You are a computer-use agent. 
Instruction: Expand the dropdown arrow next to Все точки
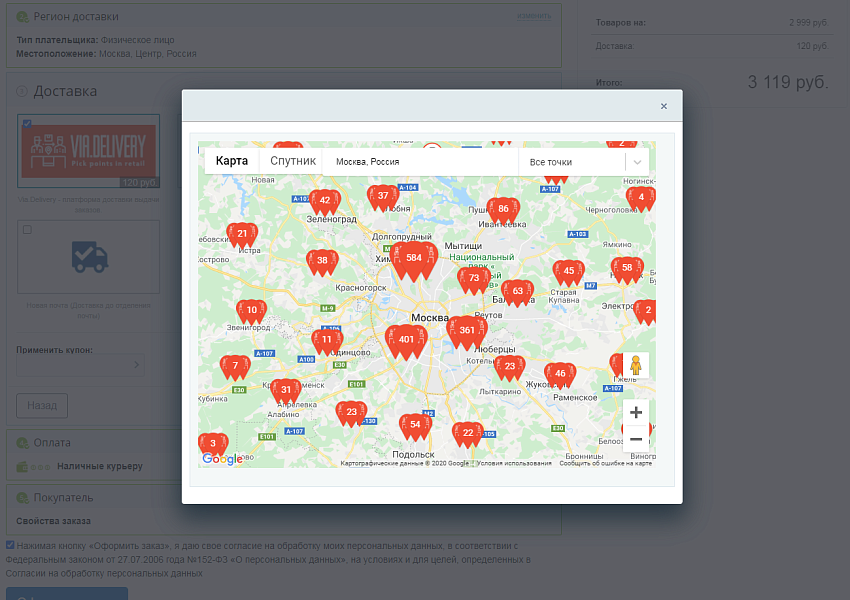[637, 162]
